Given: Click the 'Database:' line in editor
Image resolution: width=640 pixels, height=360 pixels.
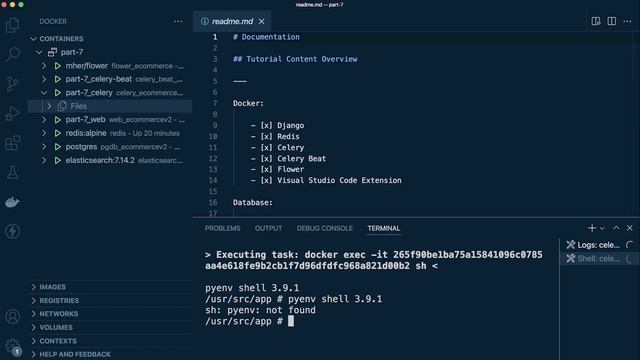Looking at the screenshot, I should [253, 202].
